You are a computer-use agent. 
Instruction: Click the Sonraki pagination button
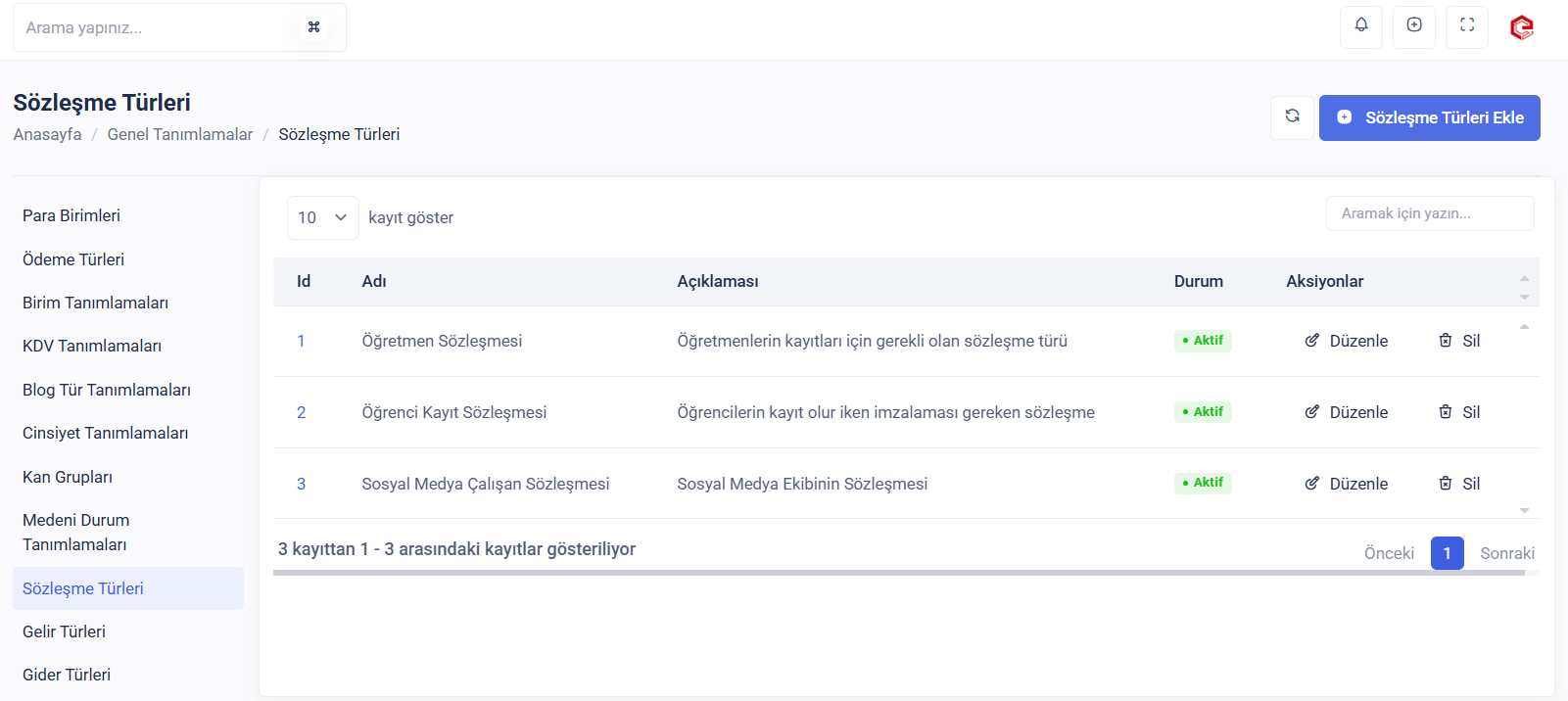(x=1506, y=553)
